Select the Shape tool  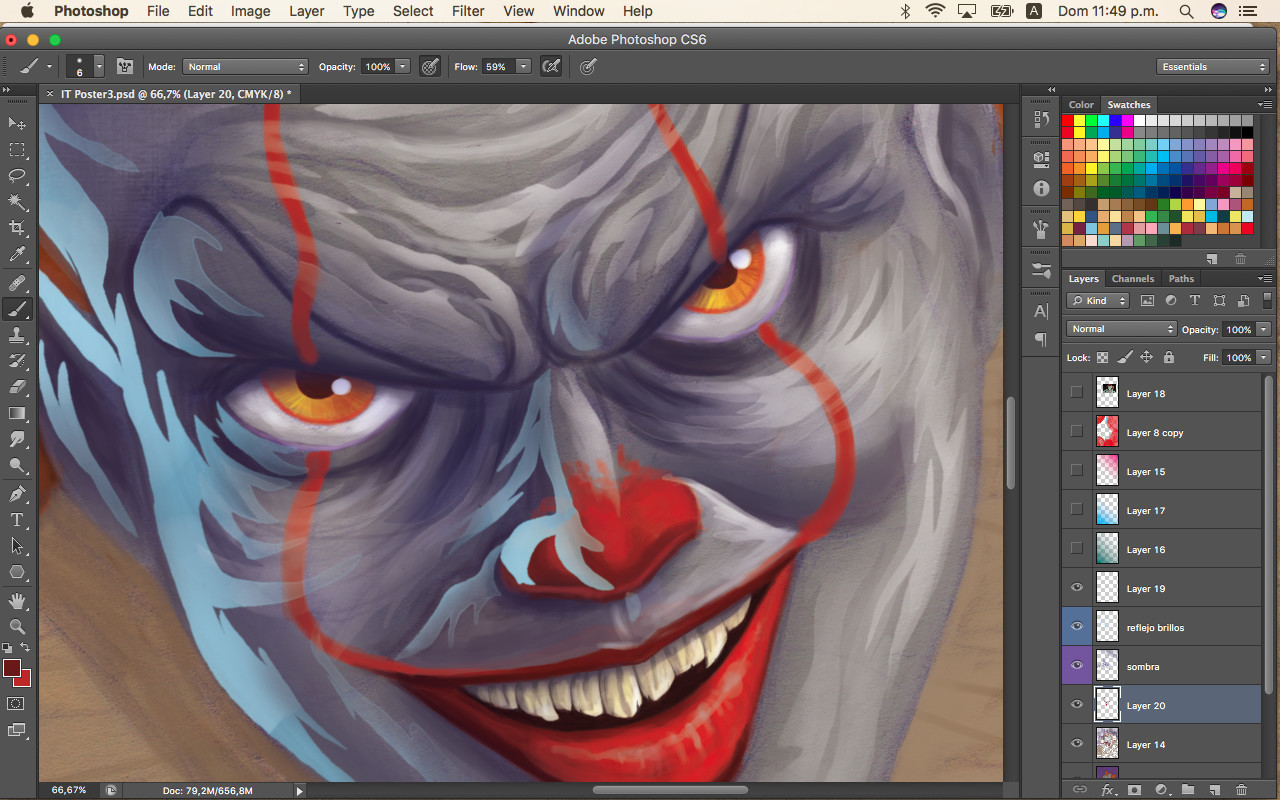tap(17, 573)
